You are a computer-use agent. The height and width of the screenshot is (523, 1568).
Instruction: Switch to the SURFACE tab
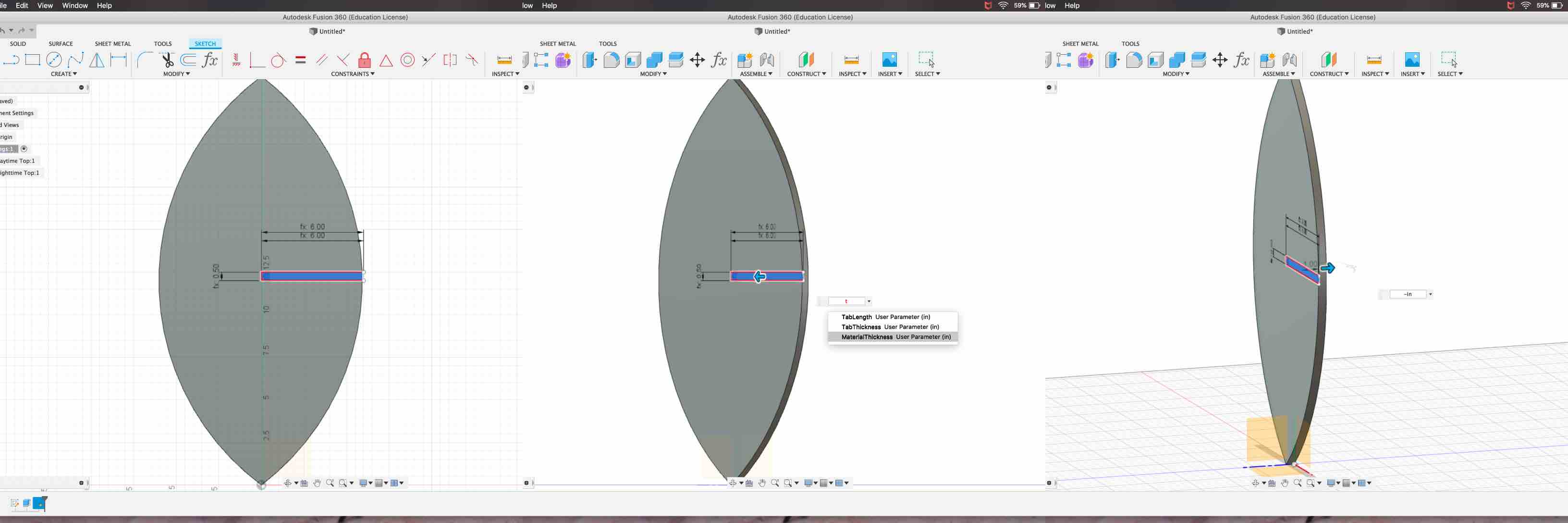pyautogui.click(x=60, y=44)
